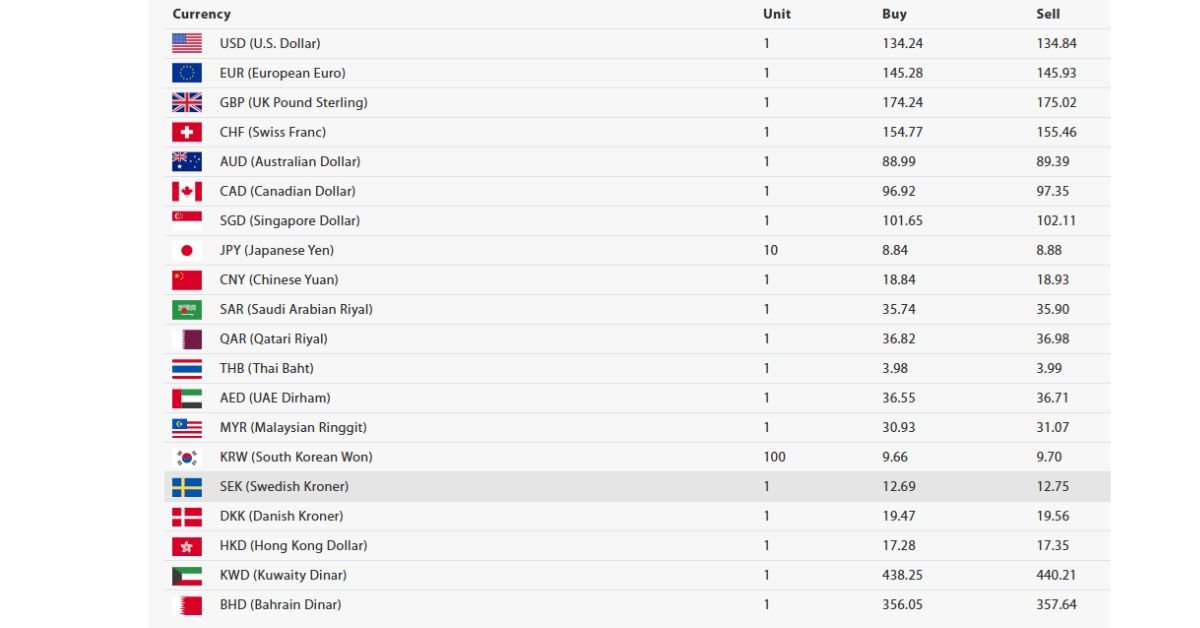Click the Currency column header

[201, 14]
